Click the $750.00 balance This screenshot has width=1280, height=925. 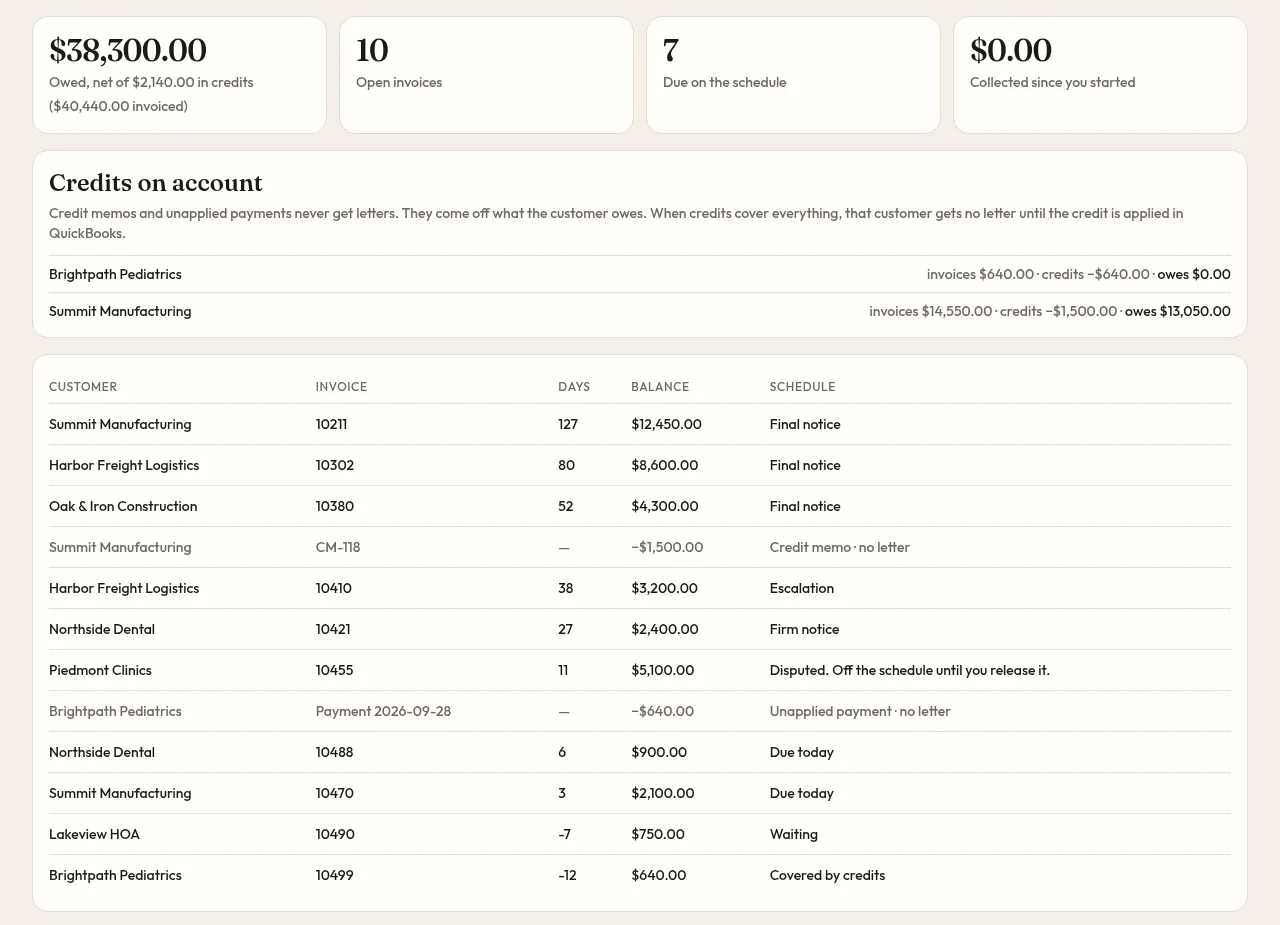click(658, 834)
